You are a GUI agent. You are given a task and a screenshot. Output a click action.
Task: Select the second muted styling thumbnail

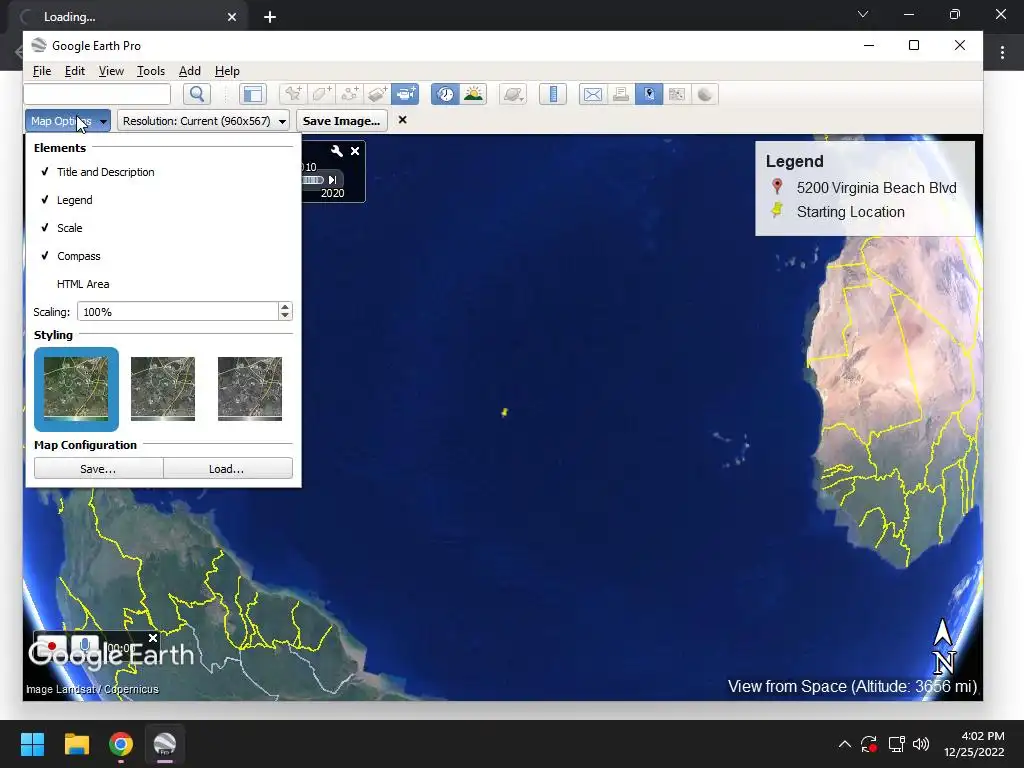click(163, 389)
